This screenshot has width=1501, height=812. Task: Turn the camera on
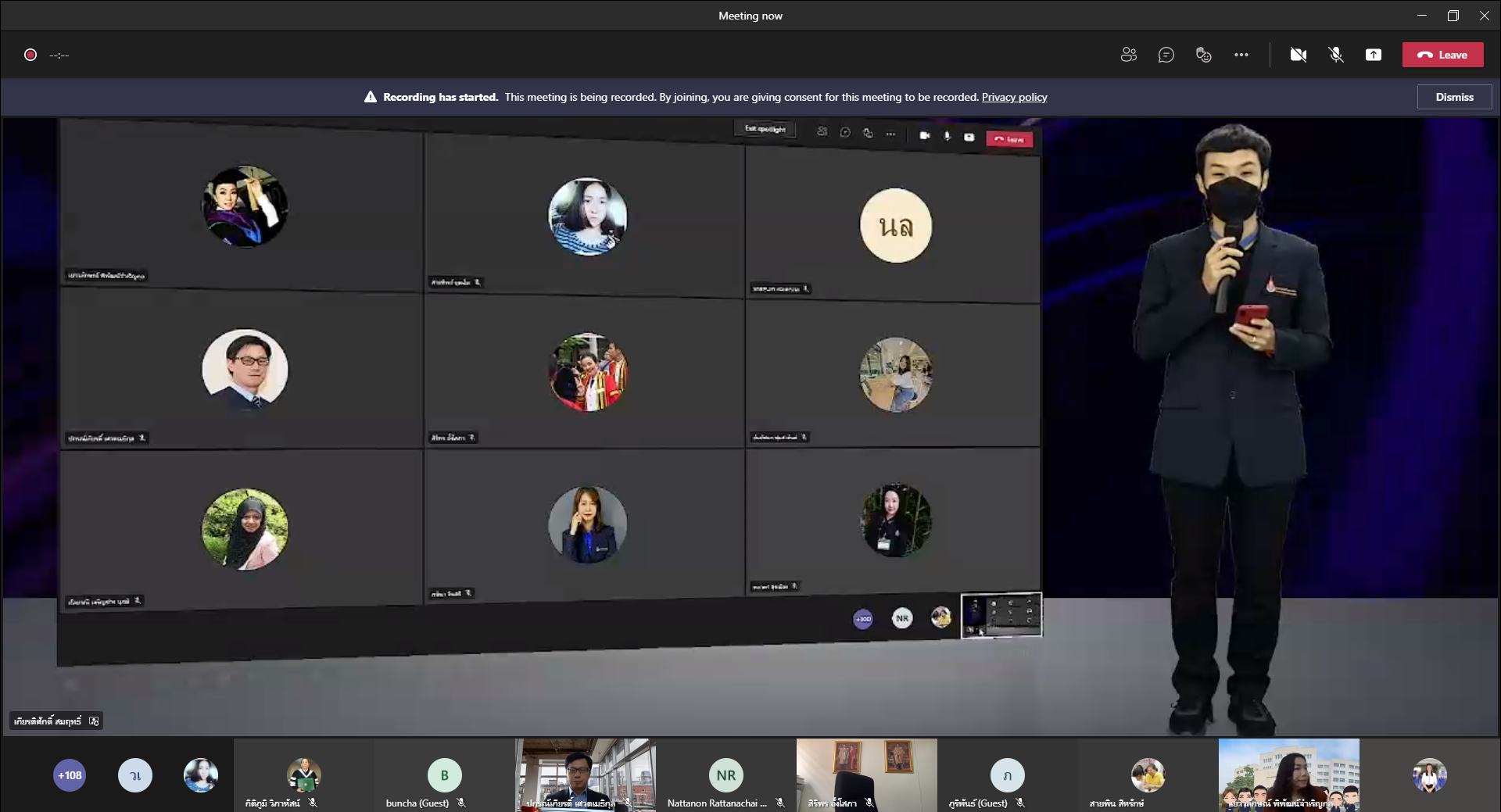[x=1299, y=55]
